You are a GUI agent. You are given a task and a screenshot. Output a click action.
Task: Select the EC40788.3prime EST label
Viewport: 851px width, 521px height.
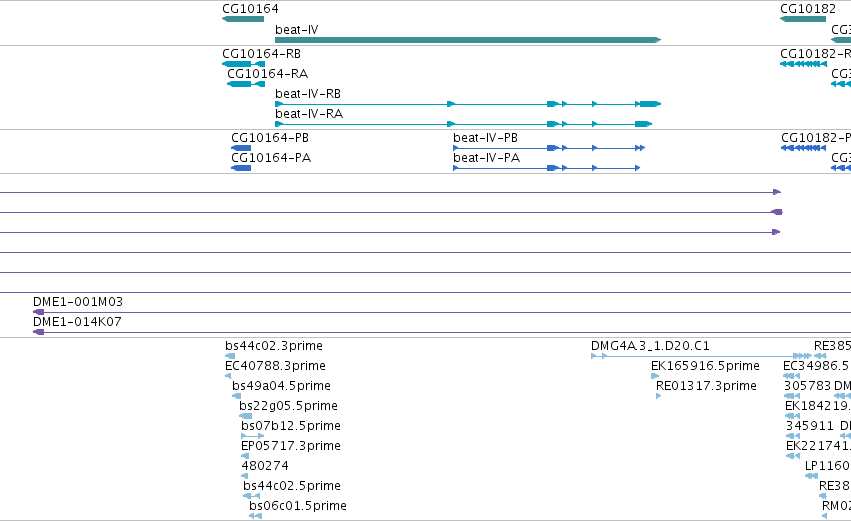click(x=275, y=366)
